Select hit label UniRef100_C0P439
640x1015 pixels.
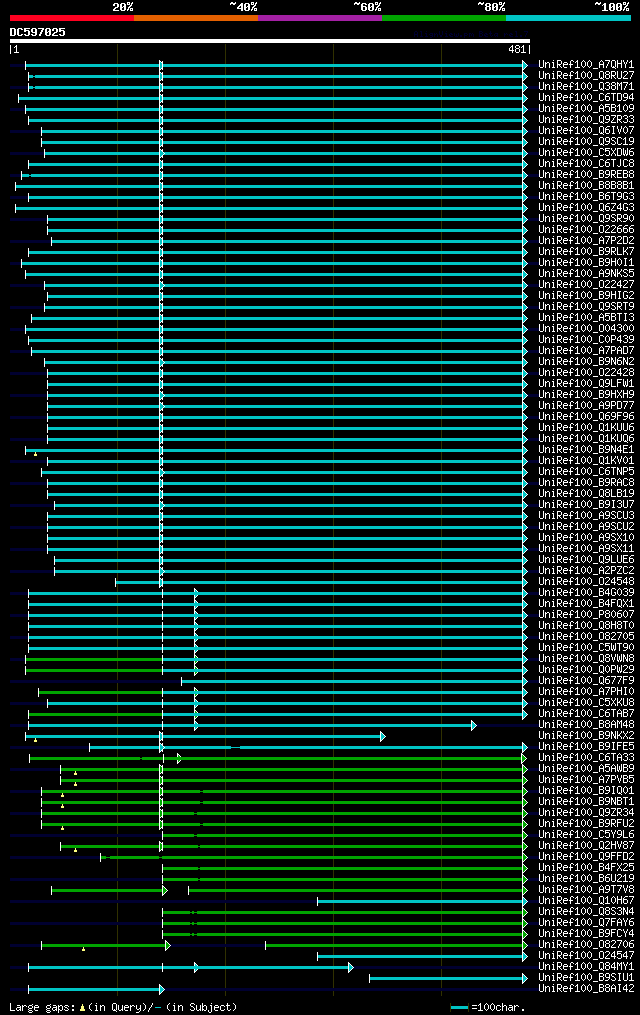point(586,340)
